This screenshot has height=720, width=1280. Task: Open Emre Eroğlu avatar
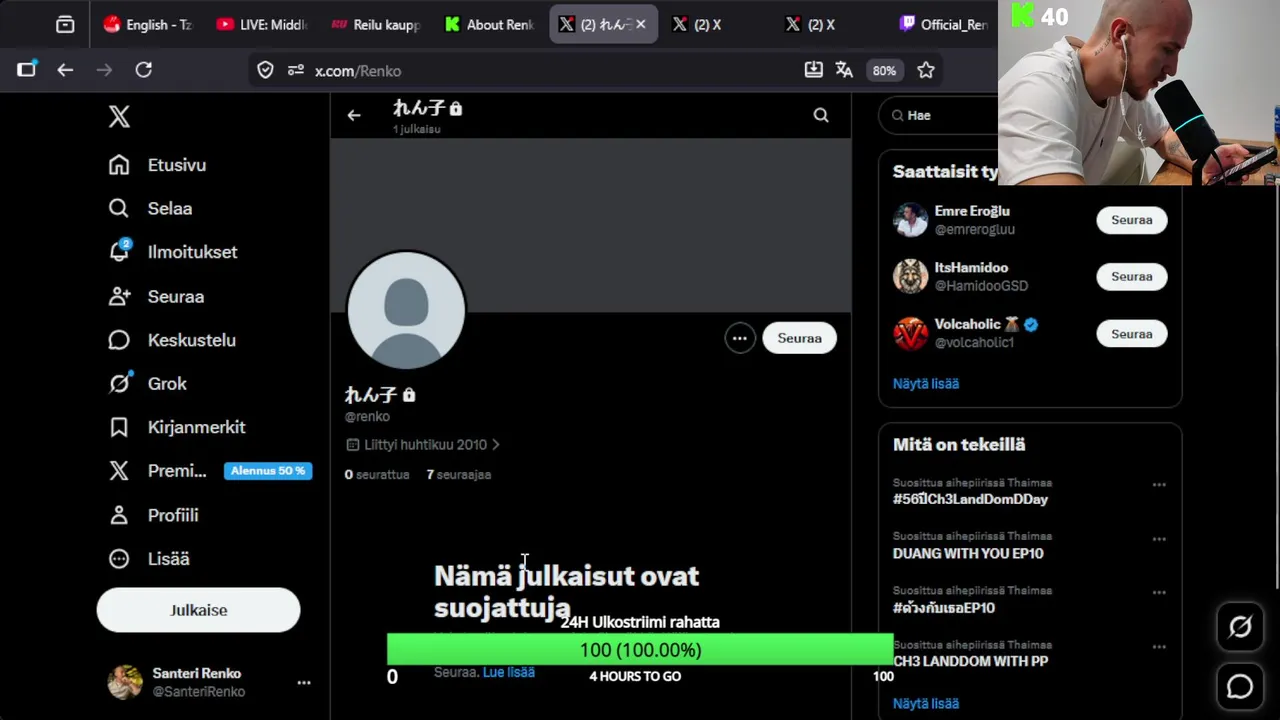click(910, 220)
